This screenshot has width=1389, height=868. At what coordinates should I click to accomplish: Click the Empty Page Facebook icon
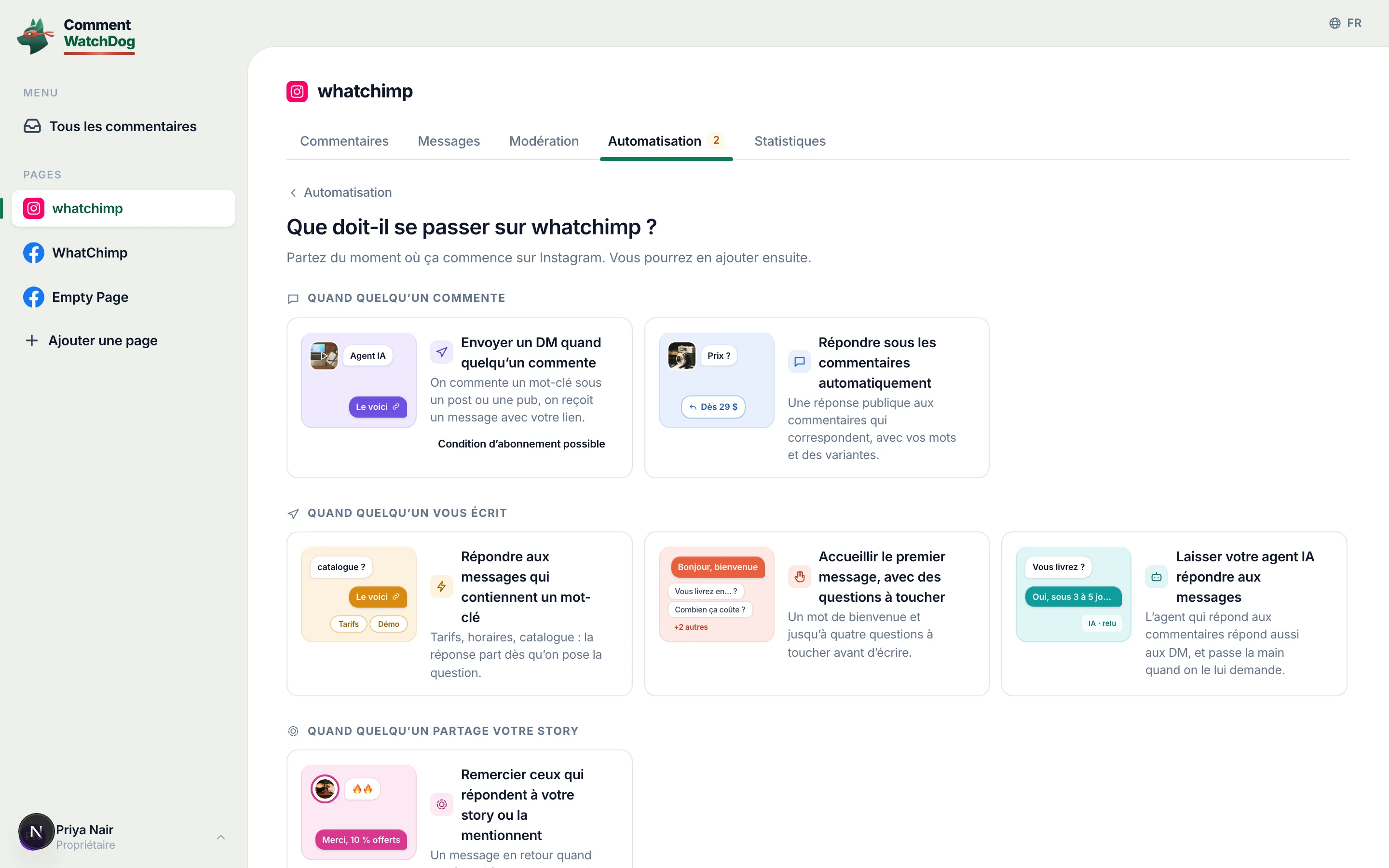pos(34,297)
